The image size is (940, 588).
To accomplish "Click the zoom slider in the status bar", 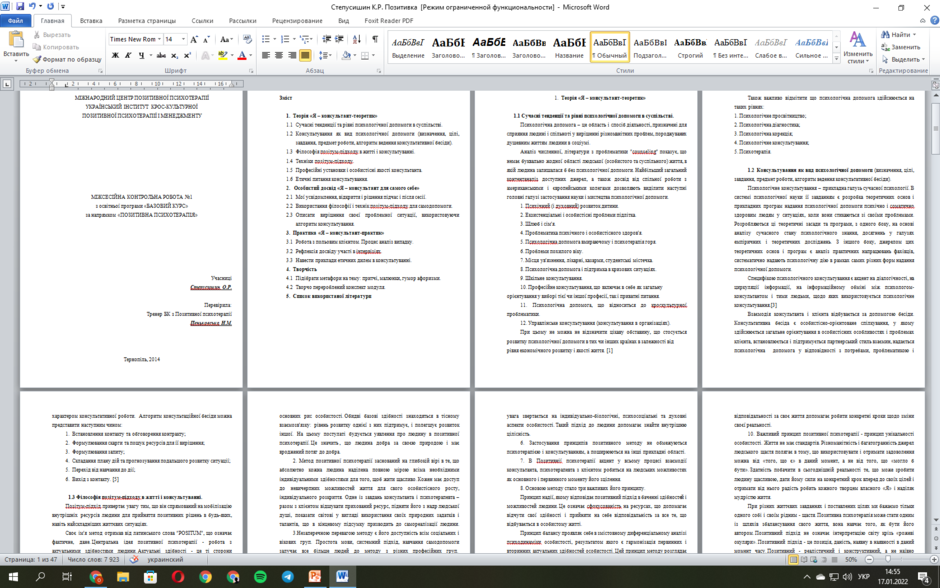I will coord(902,559).
